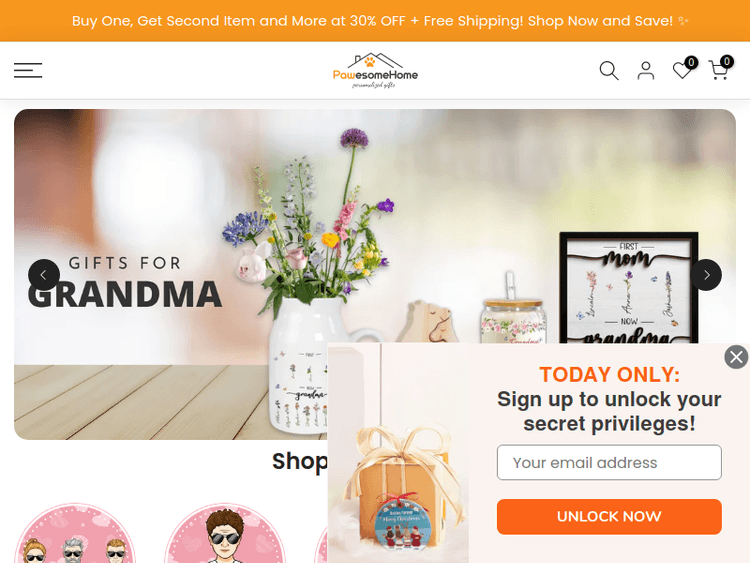Image resolution: width=750 pixels, height=563 pixels.
Task: Click the gift box popup image
Action: click(x=398, y=453)
